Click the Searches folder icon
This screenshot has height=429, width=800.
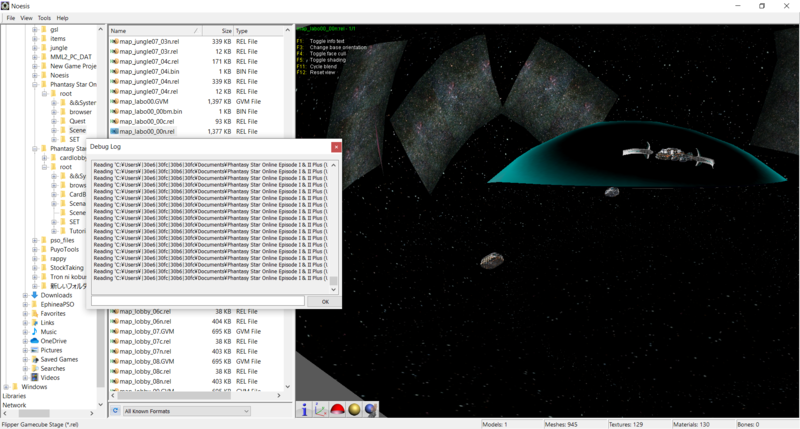tap(35, 369)
